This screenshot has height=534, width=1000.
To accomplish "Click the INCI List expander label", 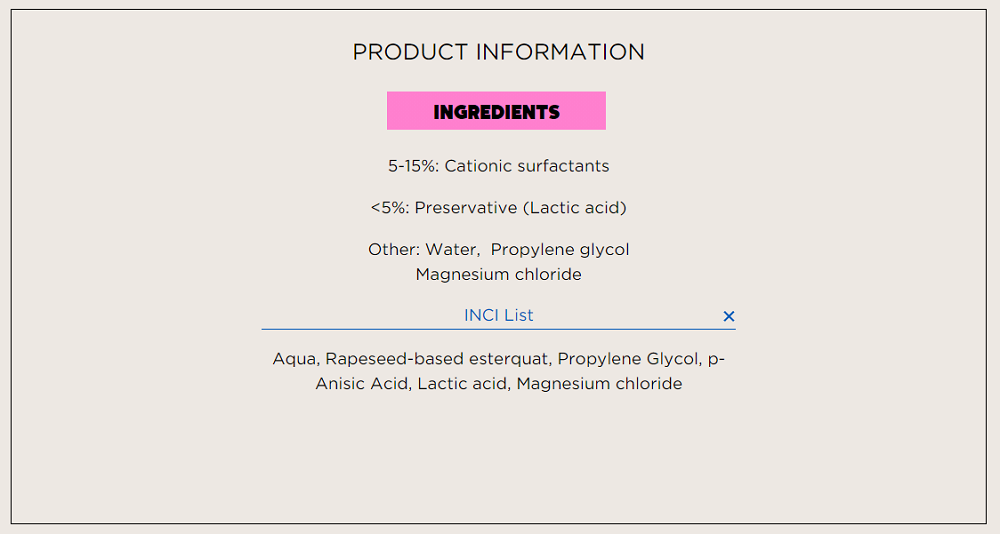I will (x=498, y=315).
